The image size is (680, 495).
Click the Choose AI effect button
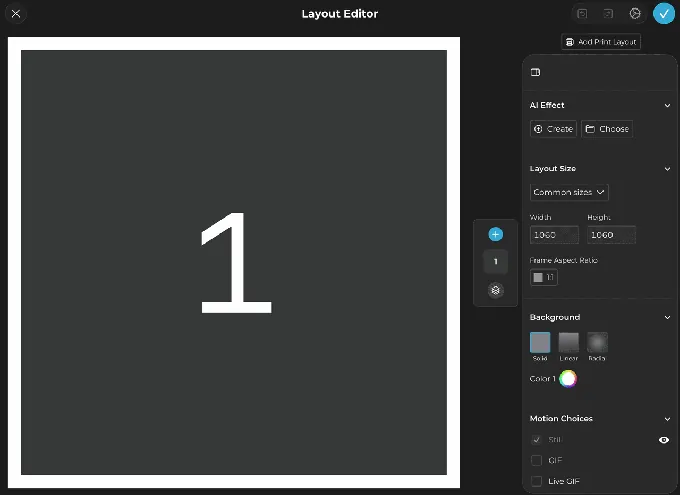point(607,129)
